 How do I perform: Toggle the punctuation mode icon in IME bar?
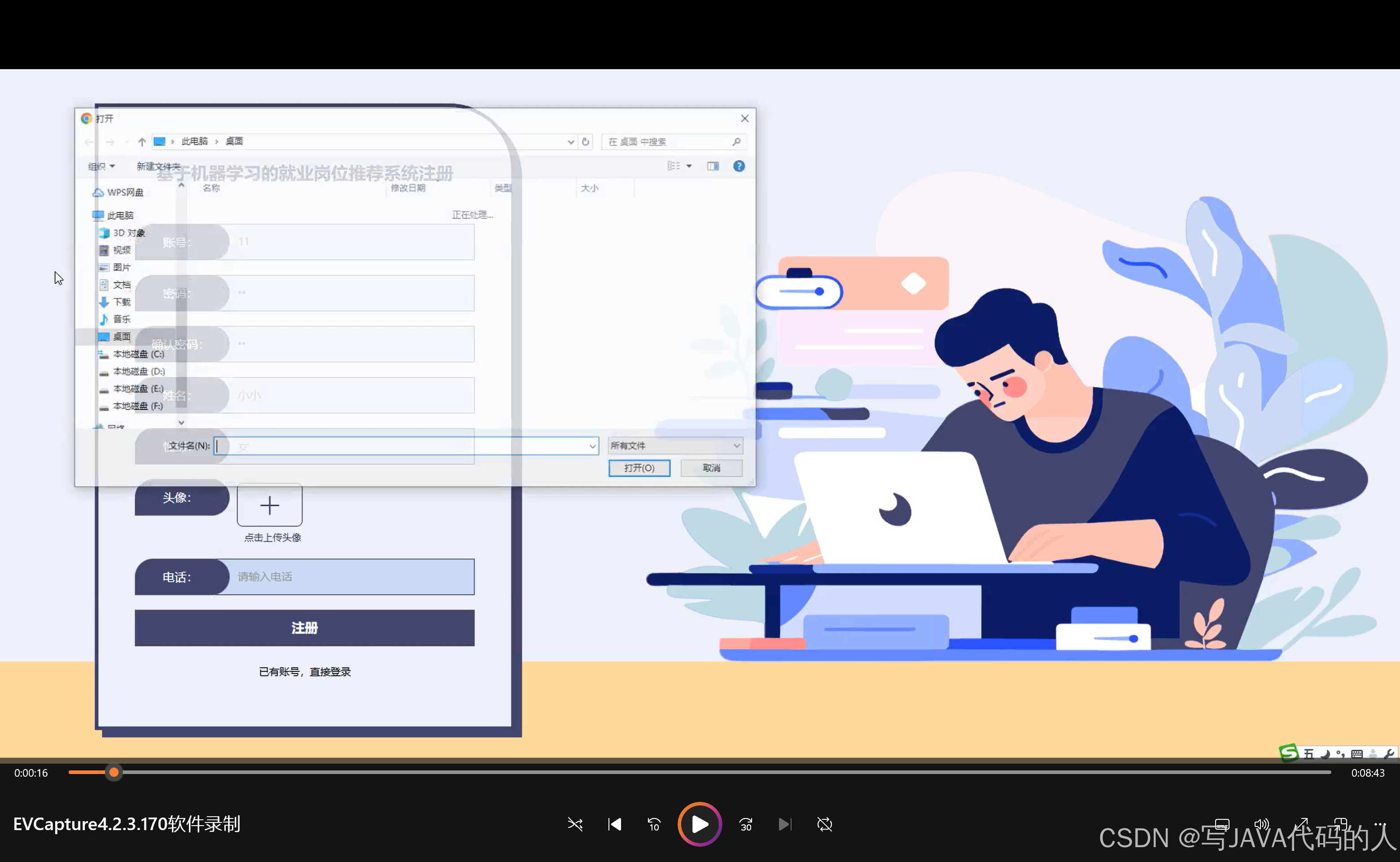click(x=1340, y=754)
